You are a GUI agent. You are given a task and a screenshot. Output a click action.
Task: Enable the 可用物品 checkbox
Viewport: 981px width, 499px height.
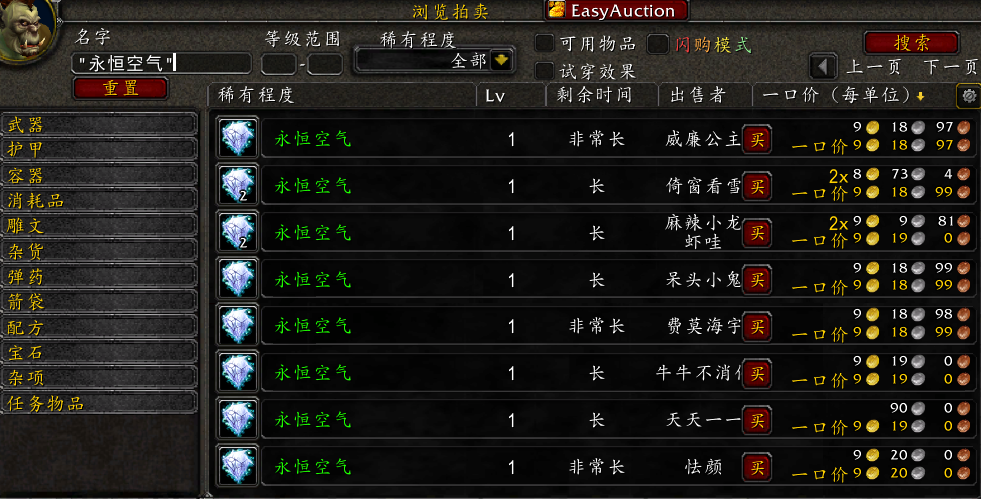544,43
